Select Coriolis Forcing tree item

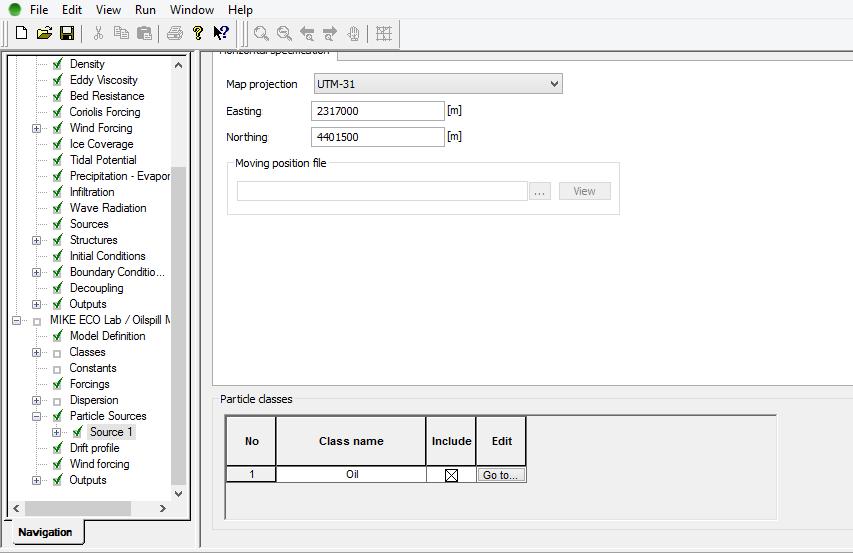[x=104, y=112]
